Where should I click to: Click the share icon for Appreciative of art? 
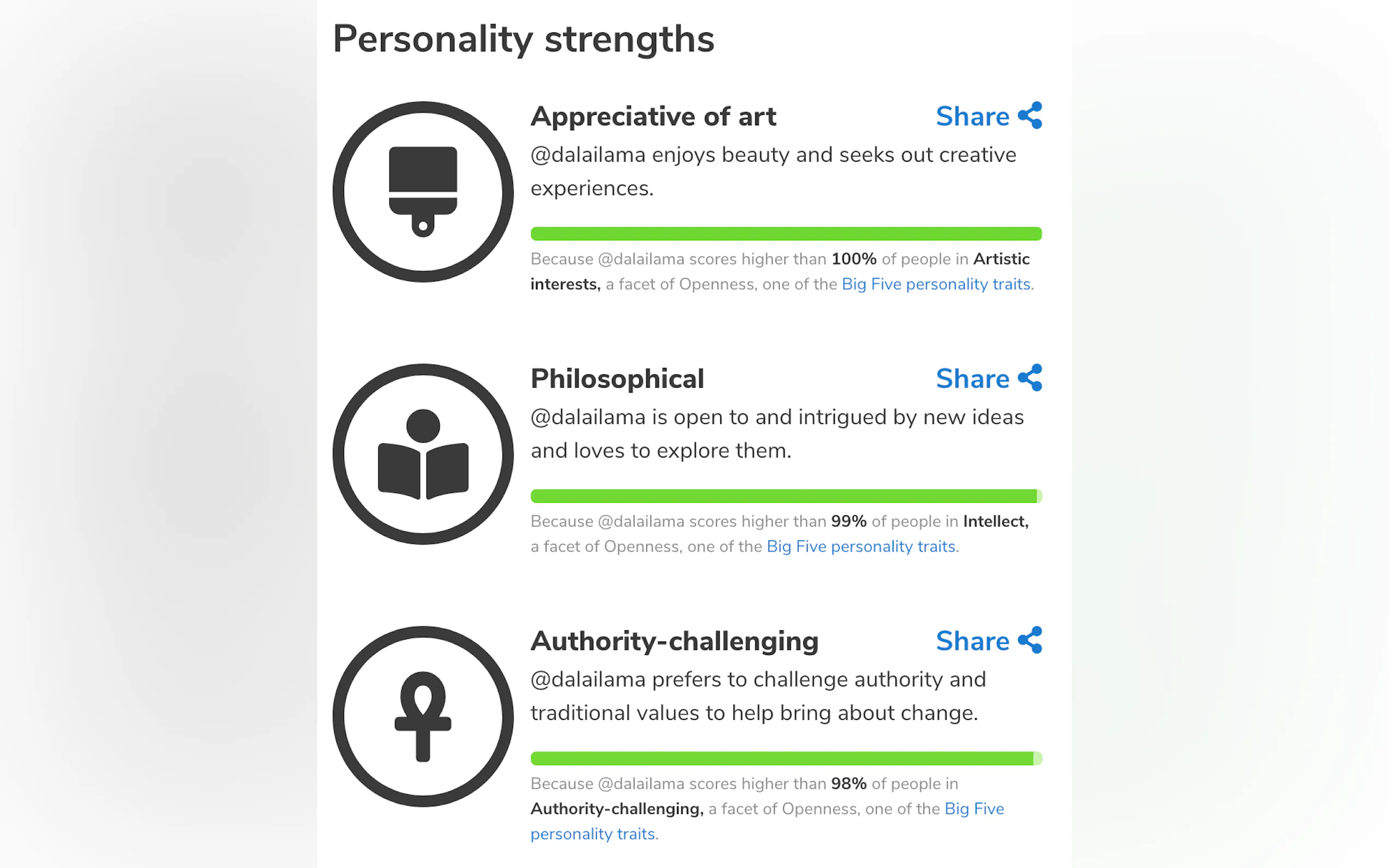point(1030,116)
